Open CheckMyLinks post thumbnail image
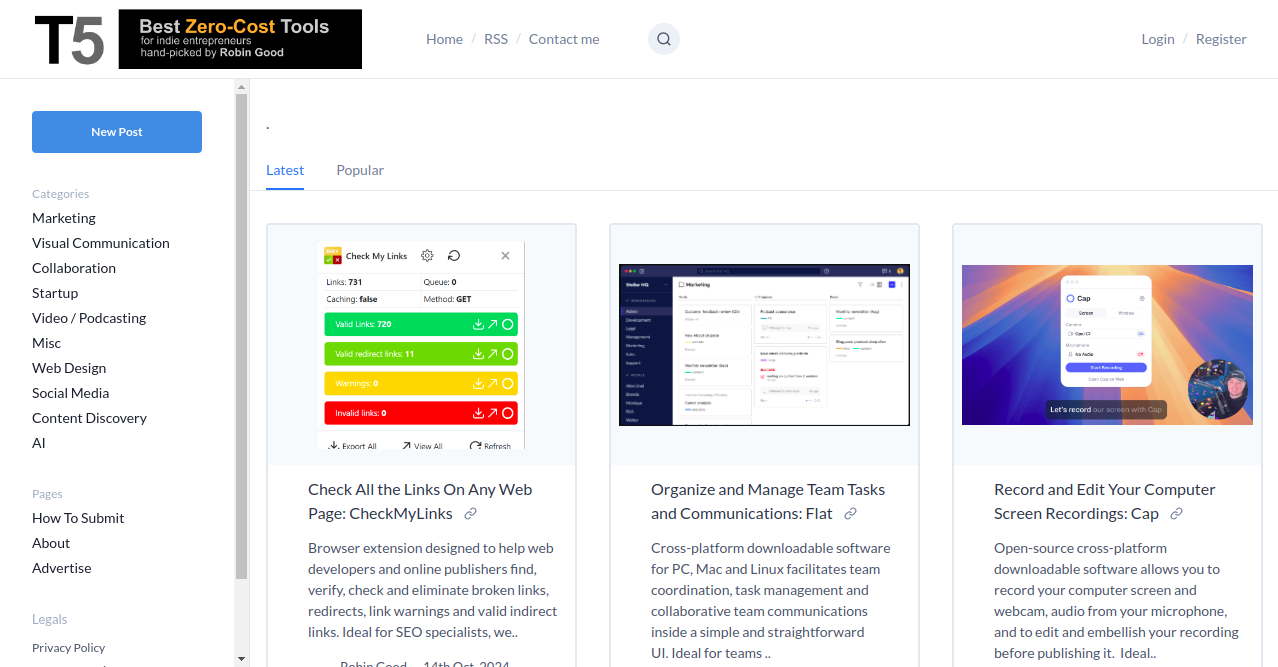This screenshot has width=1278, height=667. (x=422, y=346)
